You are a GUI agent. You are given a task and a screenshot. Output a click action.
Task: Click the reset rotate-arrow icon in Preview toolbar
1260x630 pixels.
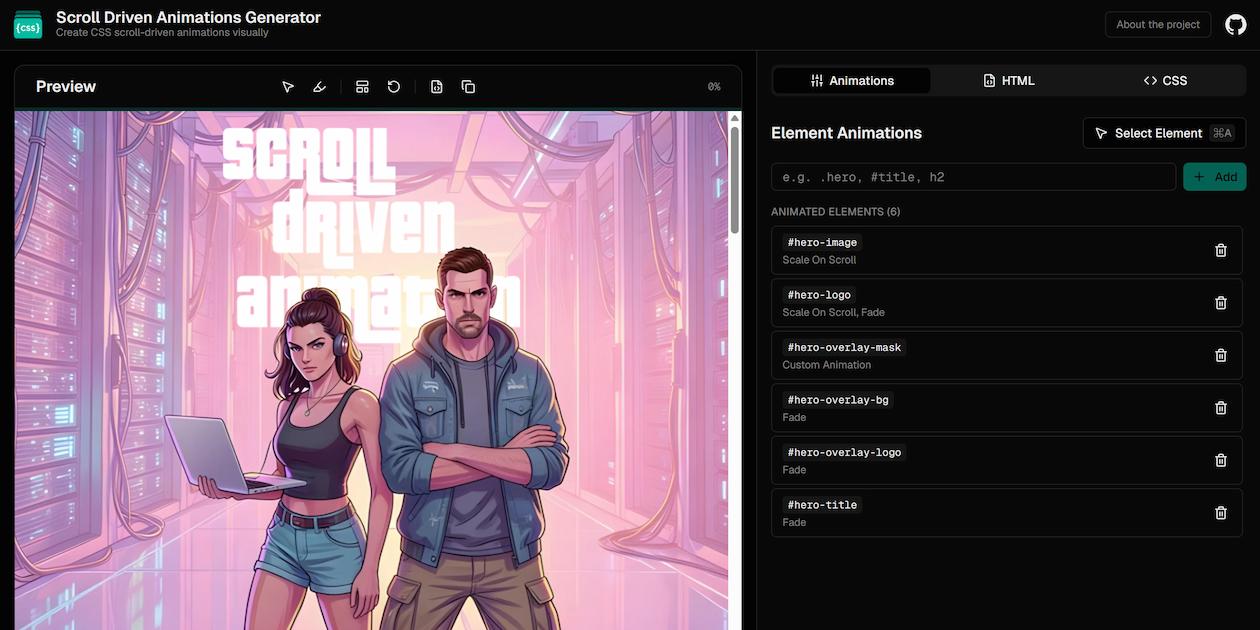(394, 87)
